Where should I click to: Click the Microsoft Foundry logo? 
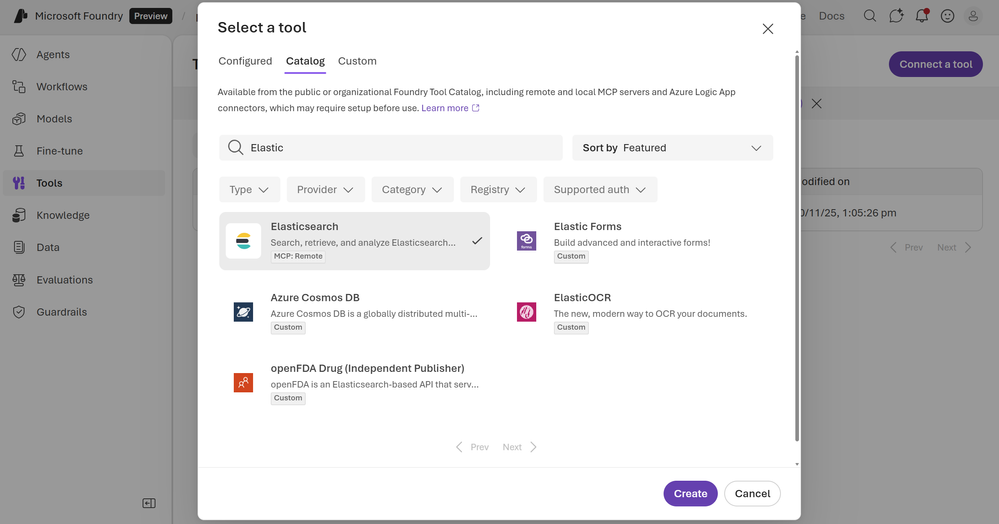point(20,16)
